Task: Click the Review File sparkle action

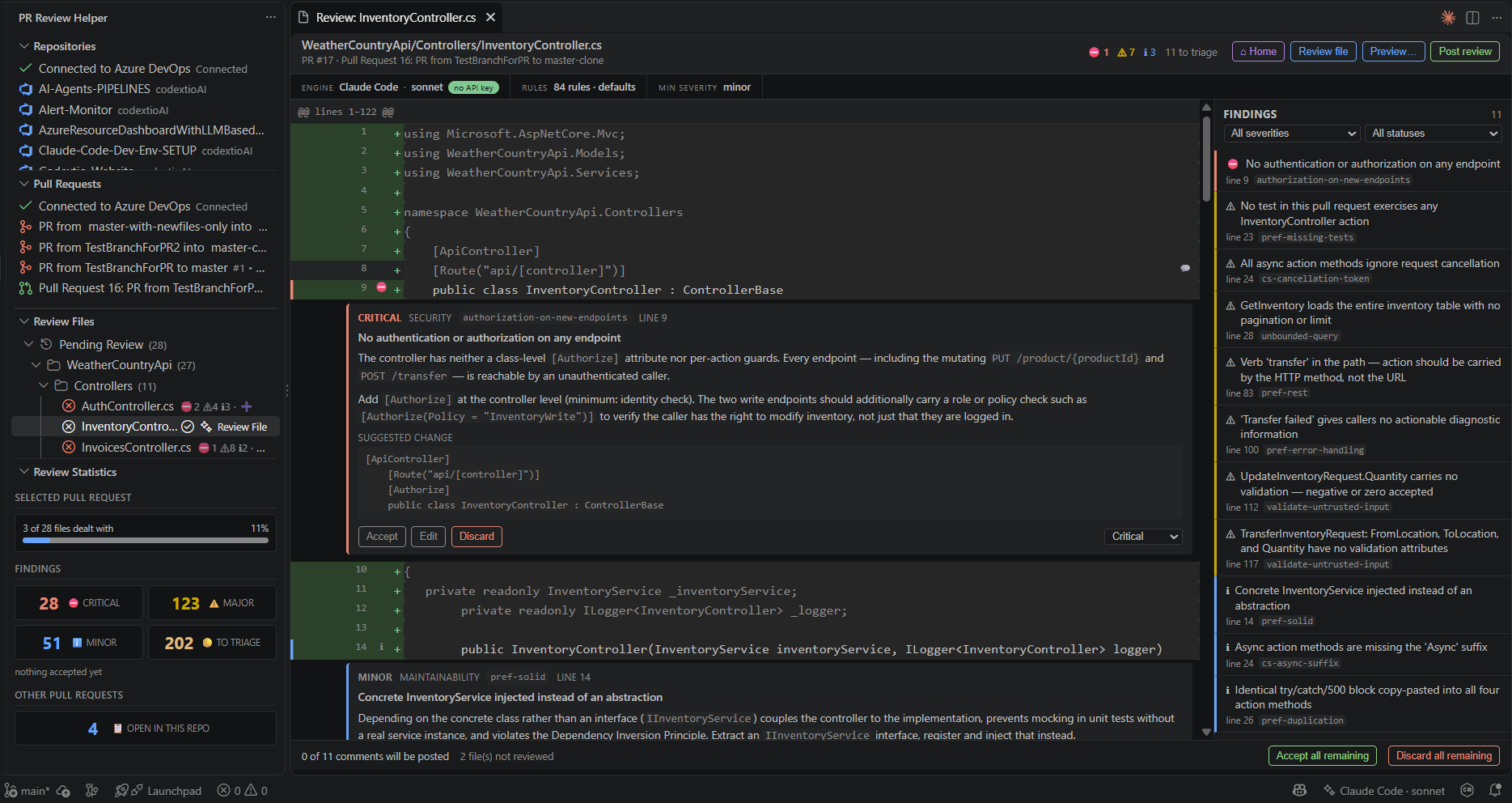Action: click(x=234, y=427)
